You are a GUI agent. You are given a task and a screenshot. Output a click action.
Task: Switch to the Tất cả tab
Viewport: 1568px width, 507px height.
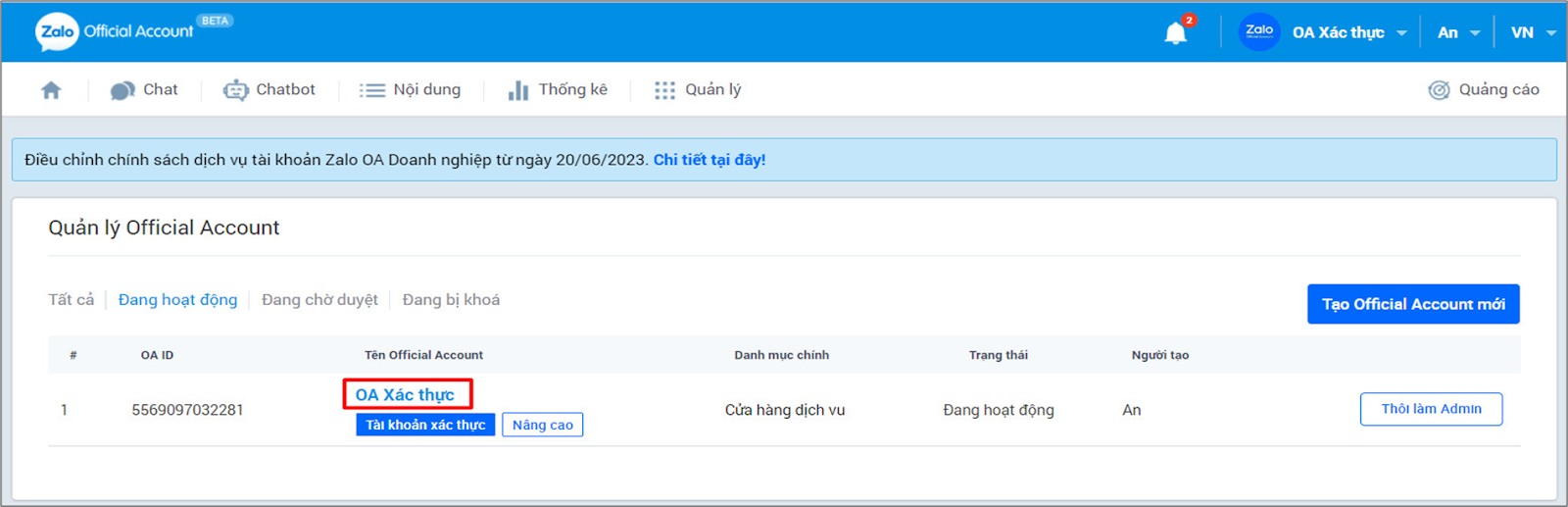click(71, 300)
